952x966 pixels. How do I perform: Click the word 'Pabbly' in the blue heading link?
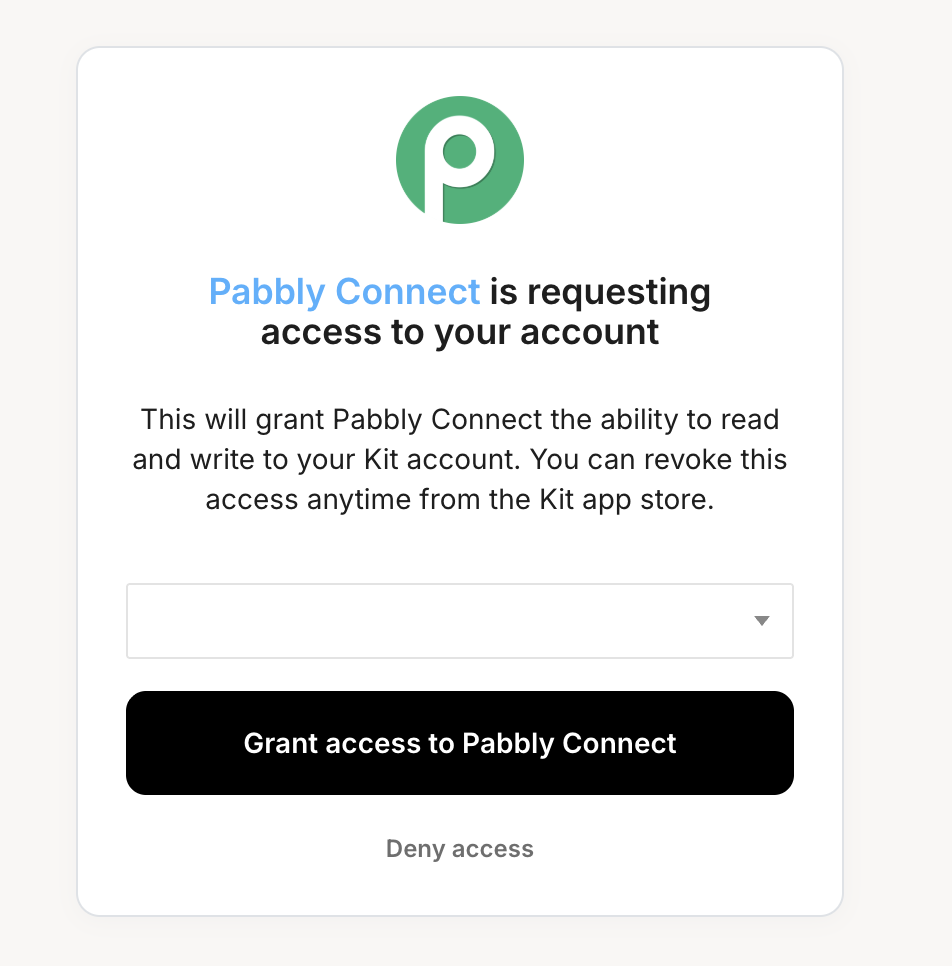[267, 293]
